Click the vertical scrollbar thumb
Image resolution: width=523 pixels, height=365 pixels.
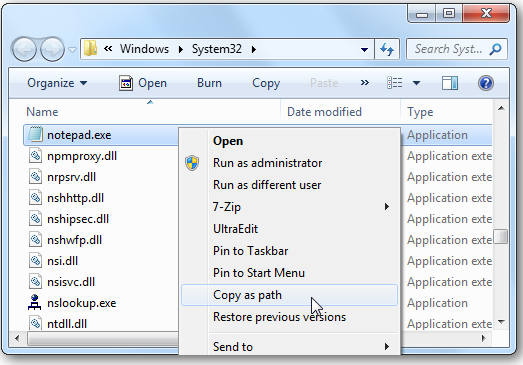[x=501, y=236]
